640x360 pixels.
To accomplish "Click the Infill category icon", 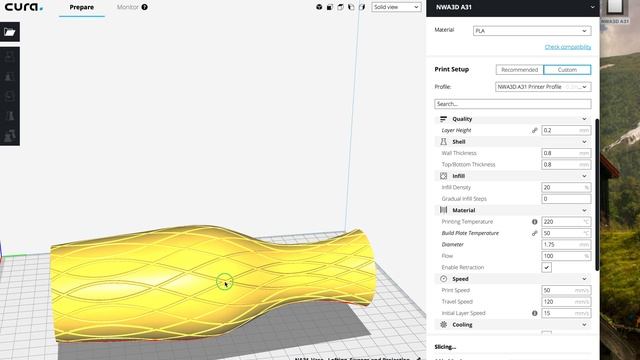I will tap(443, 176).
